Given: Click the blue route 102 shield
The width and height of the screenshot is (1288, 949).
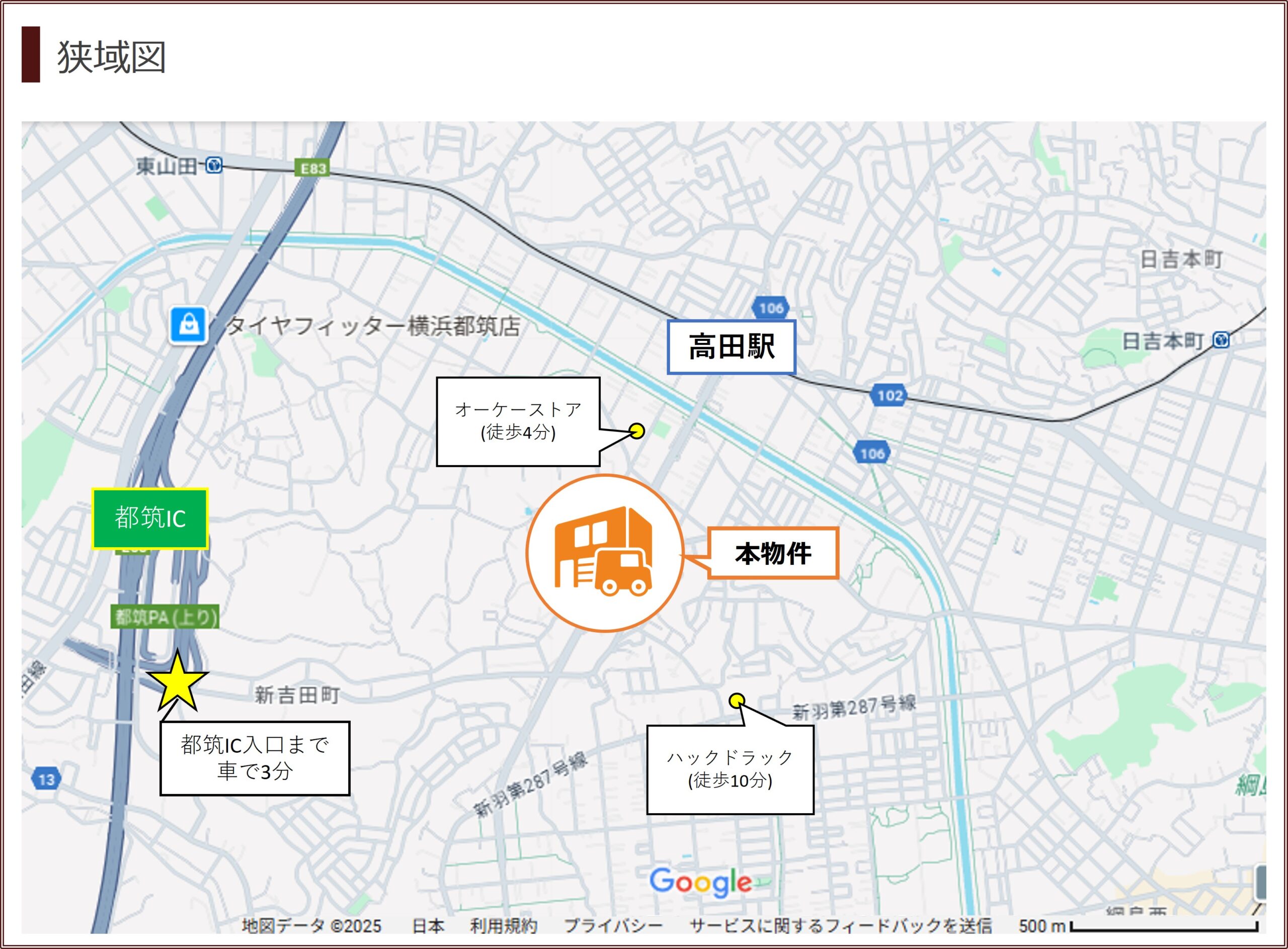Looking at the screenshot, I should [x=889, y=395].
